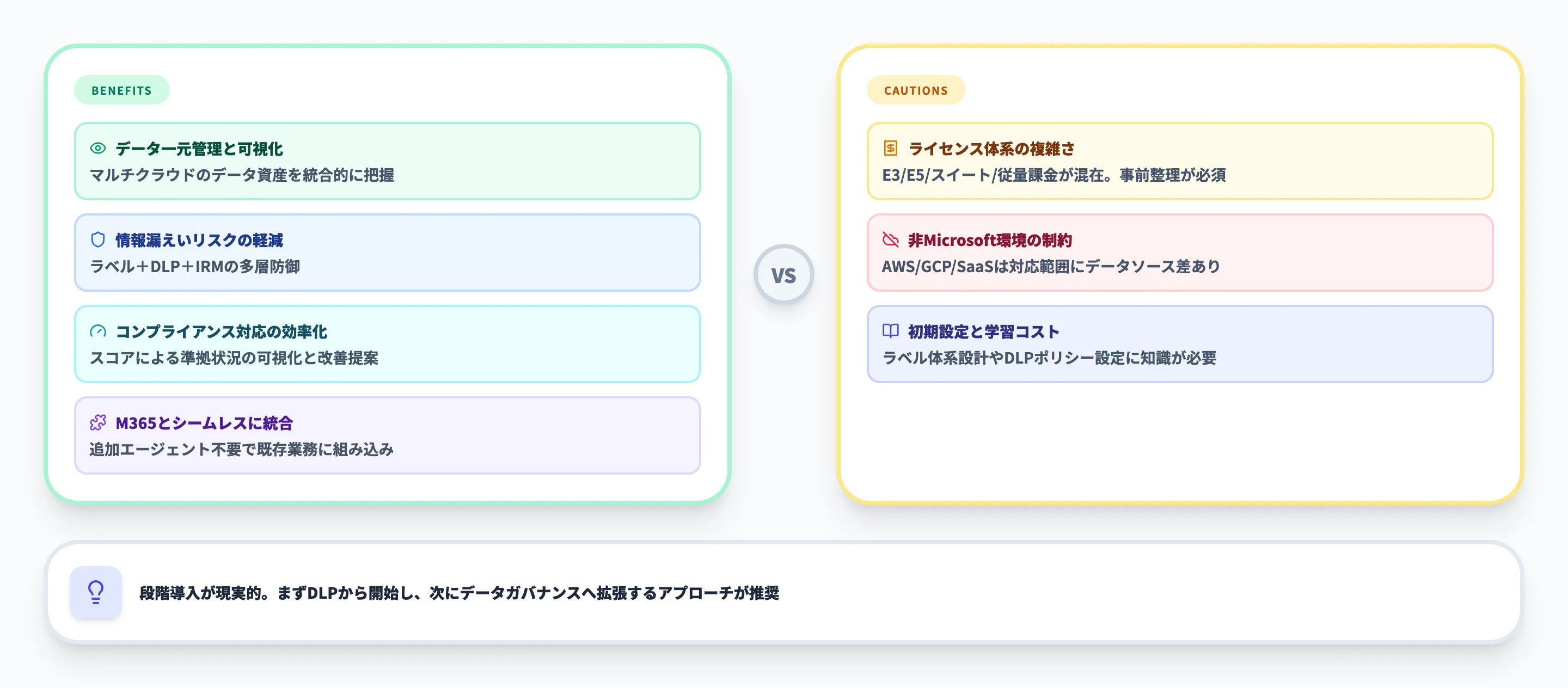1568x688 pixels.
Task: Click the puzzle piece icon beside M365とシームレスに統合
Action: coord(97,423)
